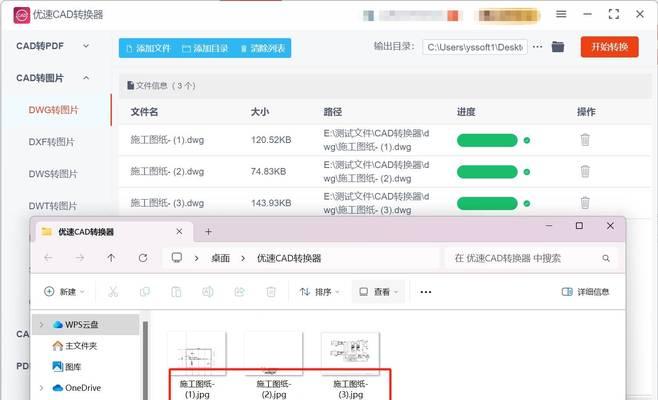
Task: Open the 排序 sort dropdown
Action: click(320, 291)
